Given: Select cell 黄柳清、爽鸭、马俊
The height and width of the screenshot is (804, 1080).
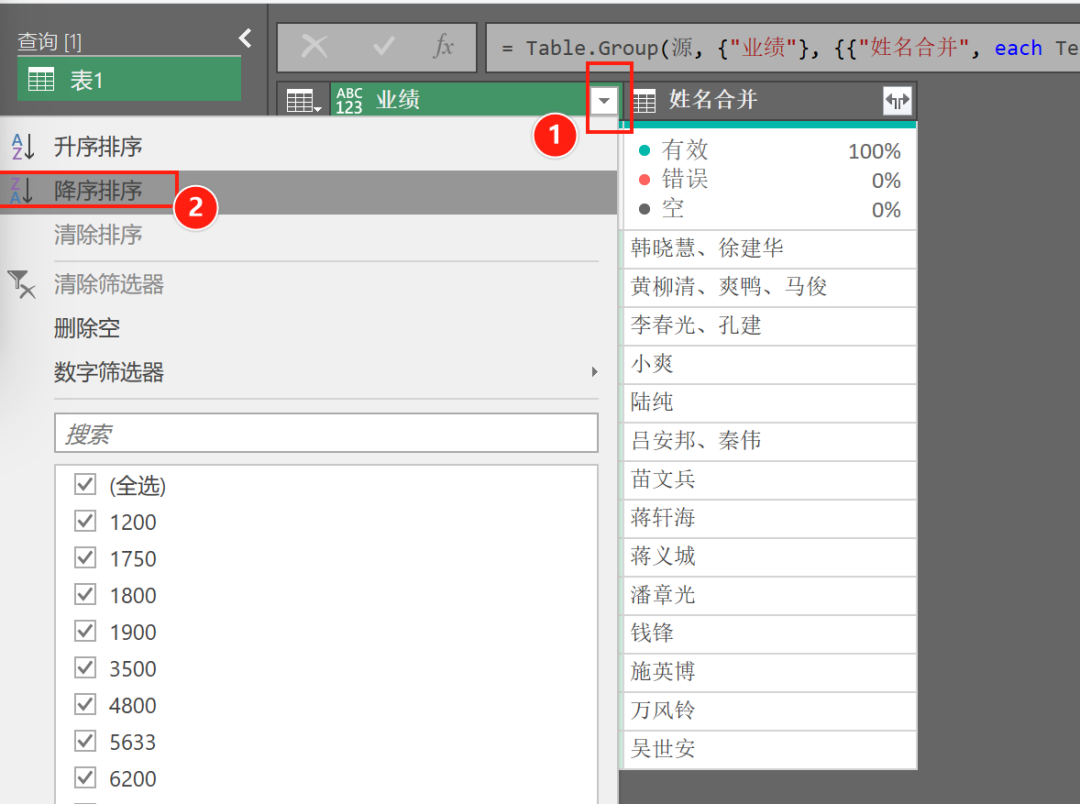Looking at the screenshot, I should [x=770, y=287].
